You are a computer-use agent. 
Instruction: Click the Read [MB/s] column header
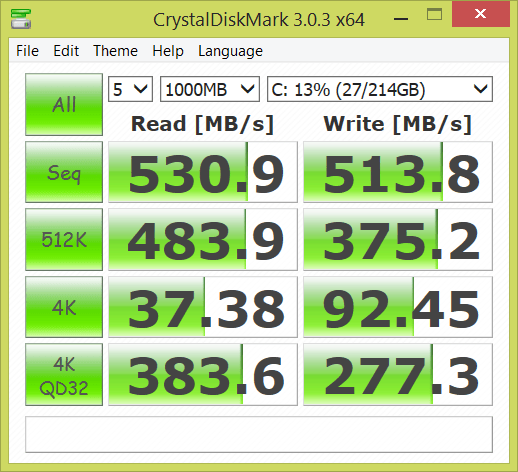(x=202, y=124)
